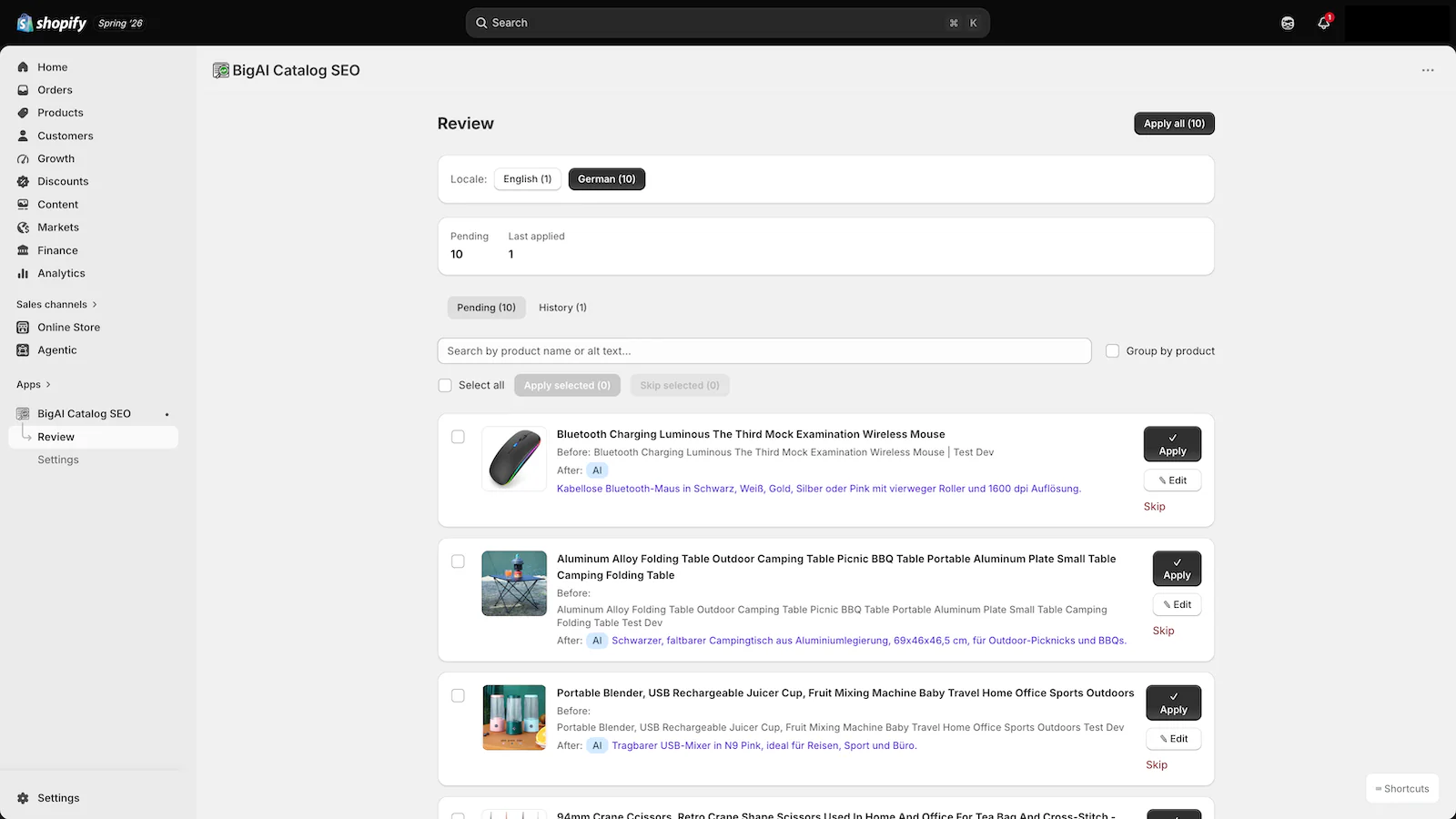
Task: Click the pin dot next to BigAI Catalog SEO
Action: (x=167, y=414)
